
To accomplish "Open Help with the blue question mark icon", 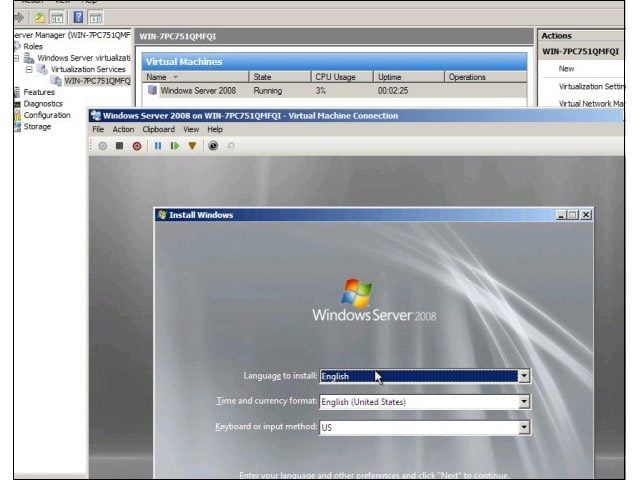I will [78, 17].
